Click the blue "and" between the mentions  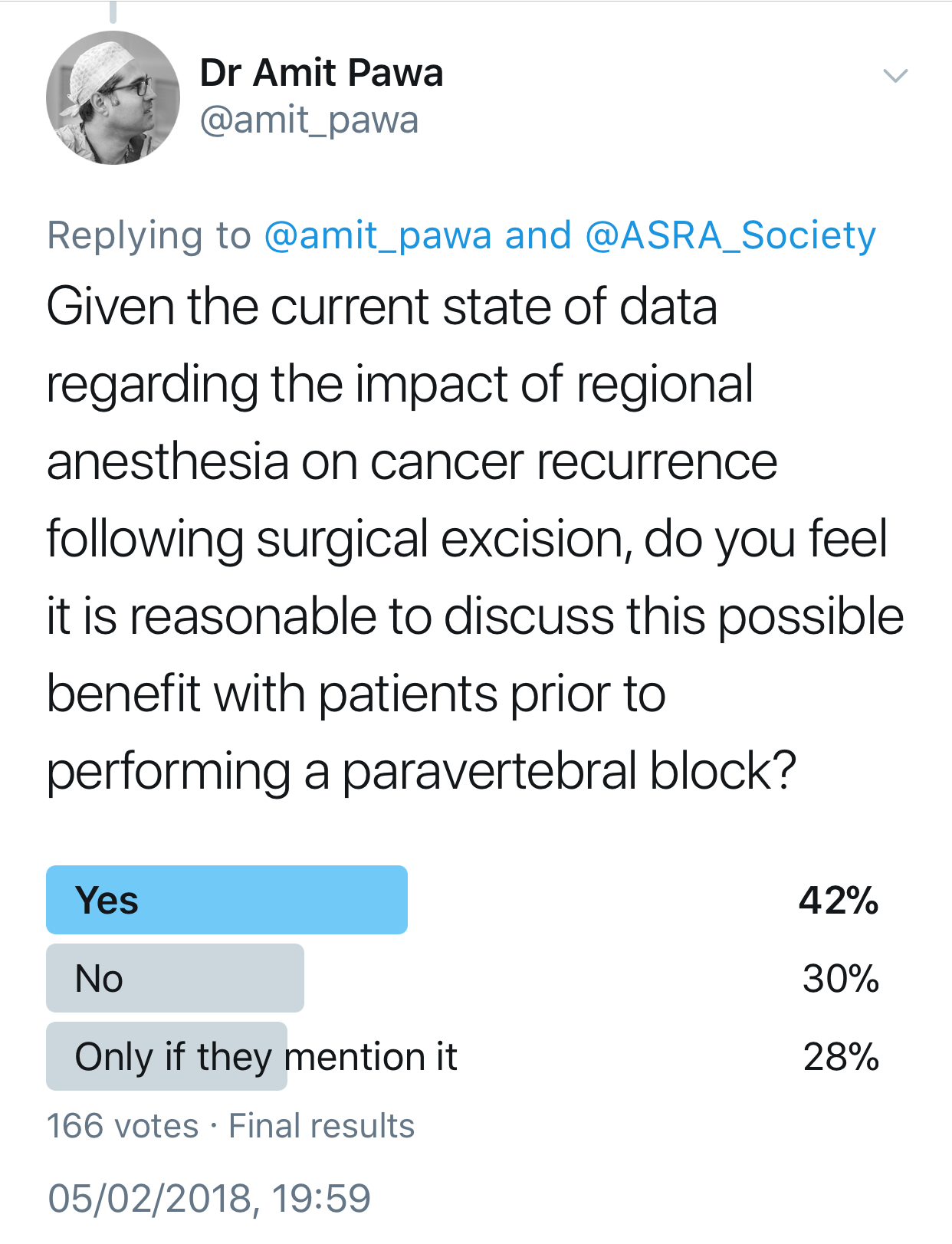(538, 235)
